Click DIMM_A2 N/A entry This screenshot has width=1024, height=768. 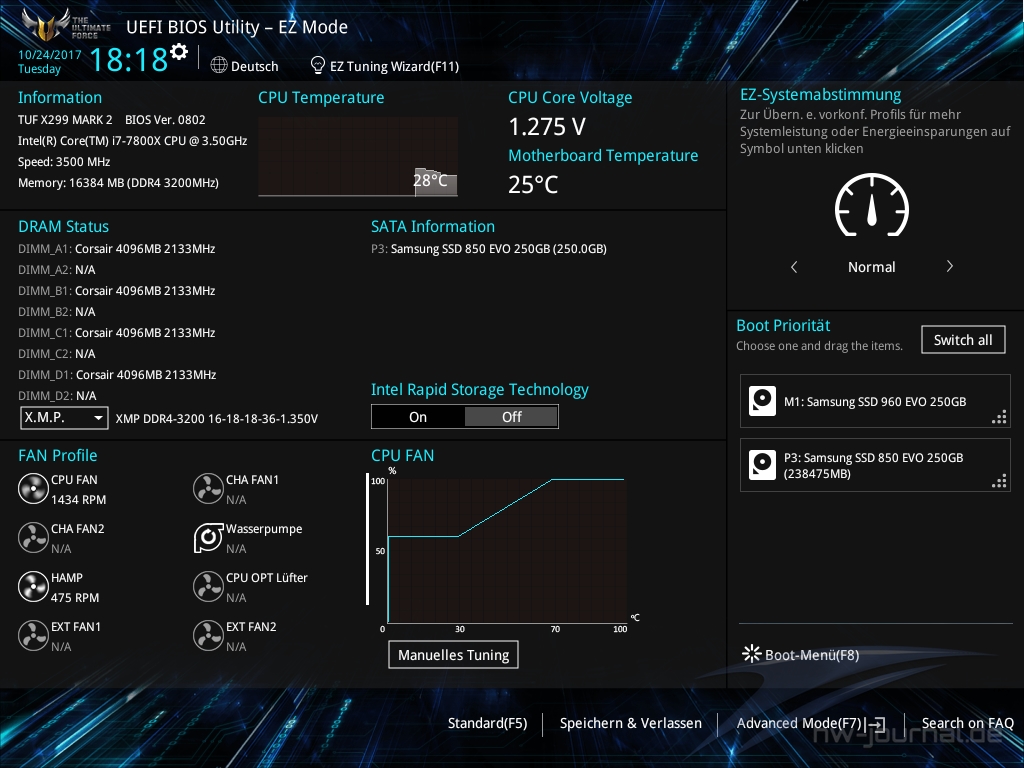[57, 270]
